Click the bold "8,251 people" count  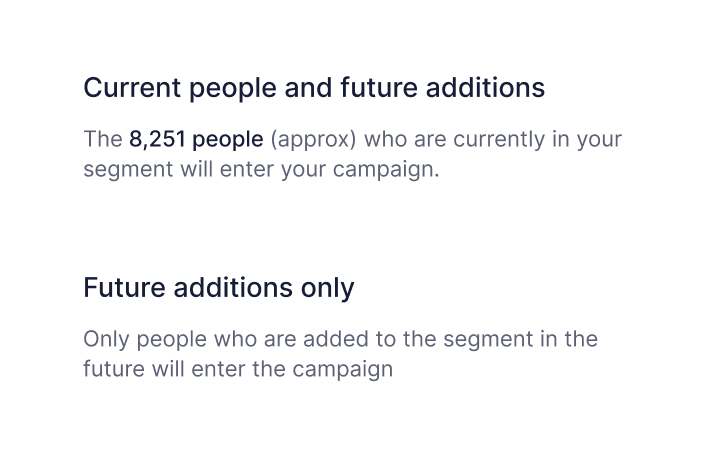pyautogui.click(x=196, y=138)
